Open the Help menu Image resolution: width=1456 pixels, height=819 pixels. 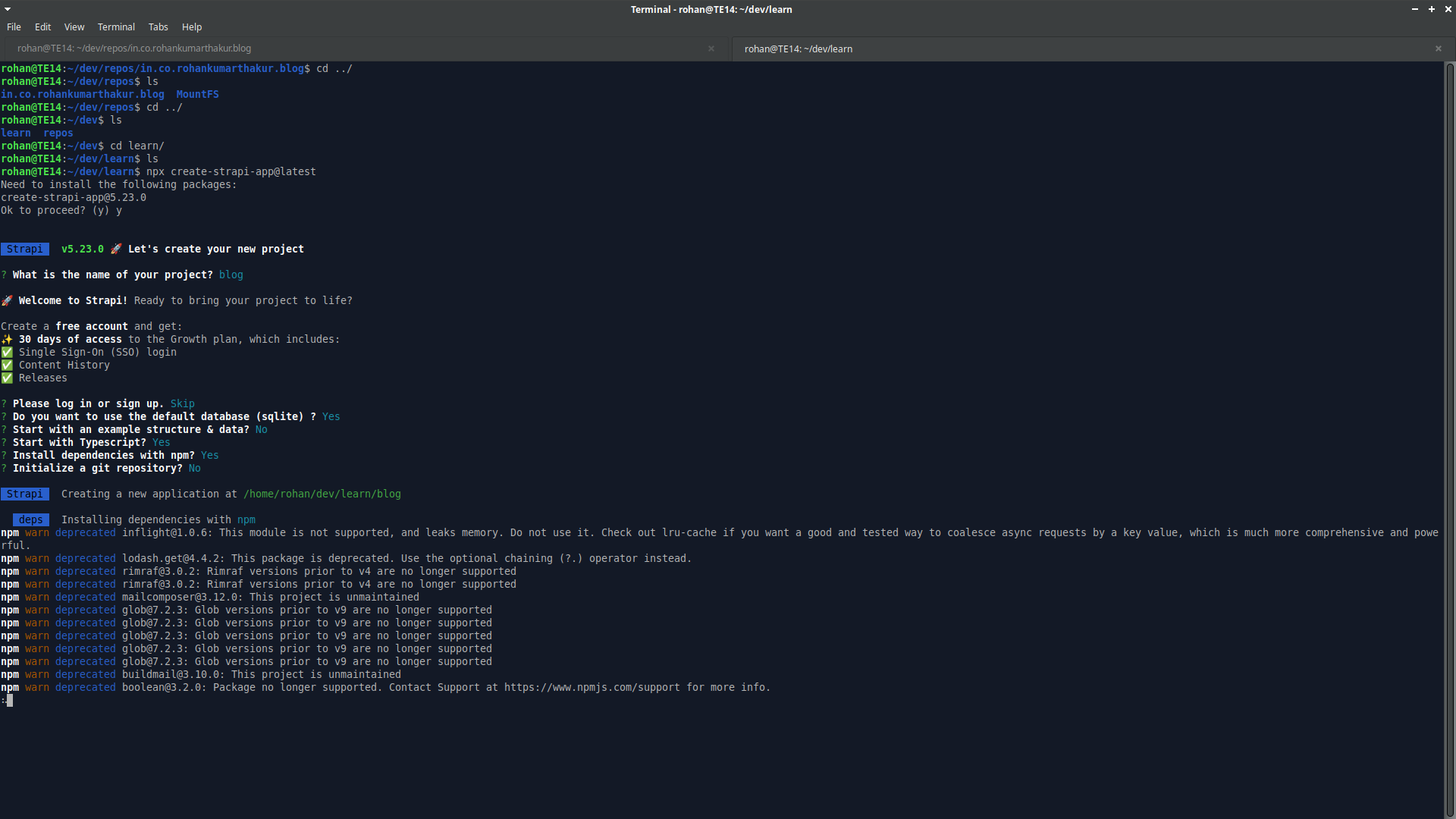click(x=192, y=27)
